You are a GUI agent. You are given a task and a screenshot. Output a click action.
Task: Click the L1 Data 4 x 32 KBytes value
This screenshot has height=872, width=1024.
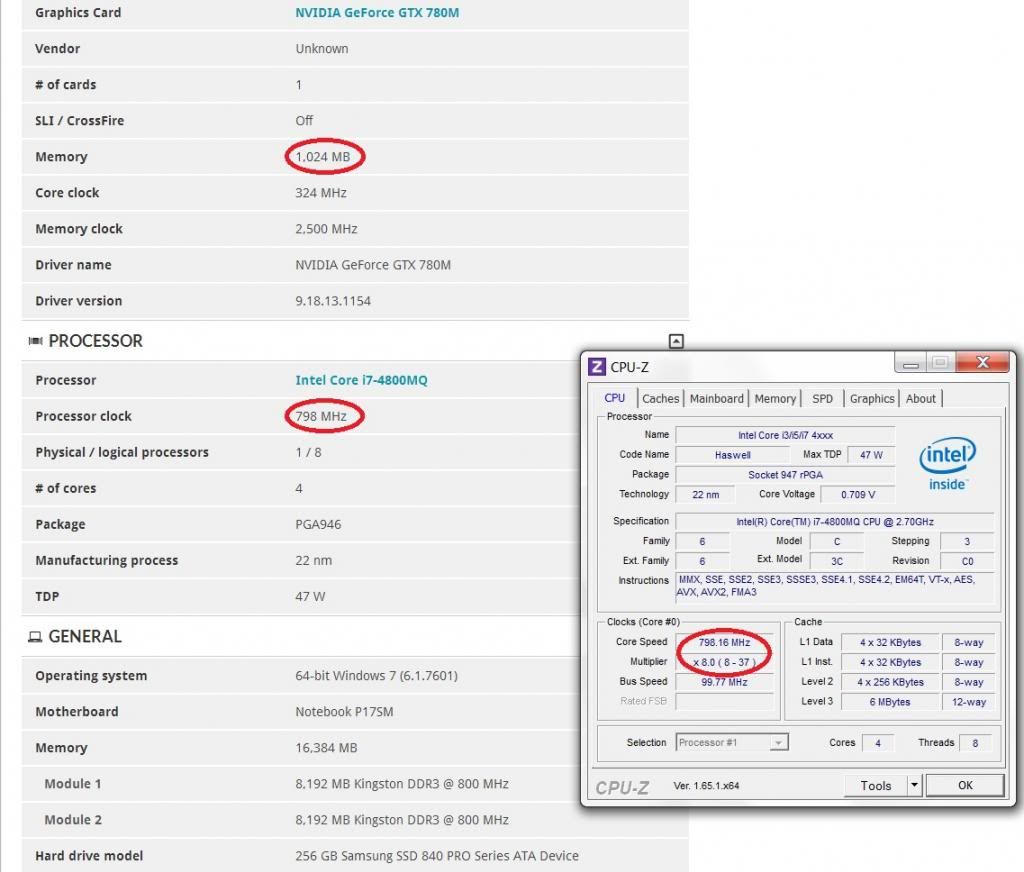pyautogui.click(x=889, y=643)
